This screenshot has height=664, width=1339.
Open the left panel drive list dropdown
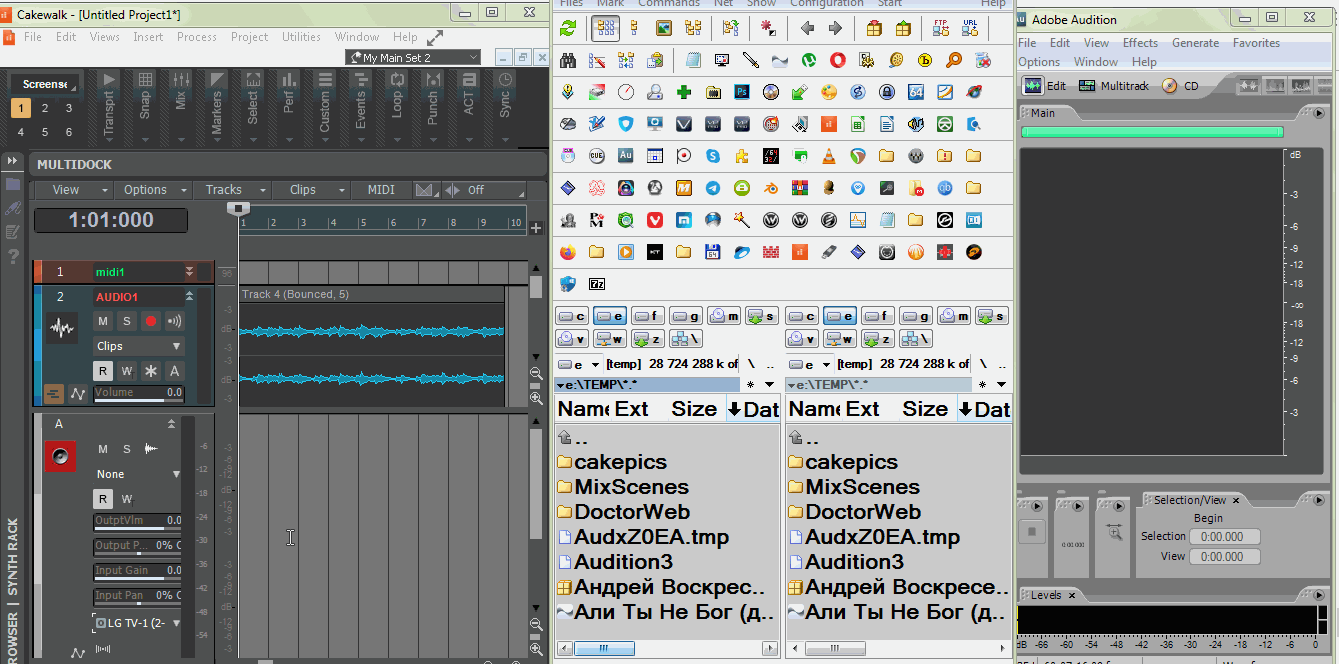pos(579,365)
